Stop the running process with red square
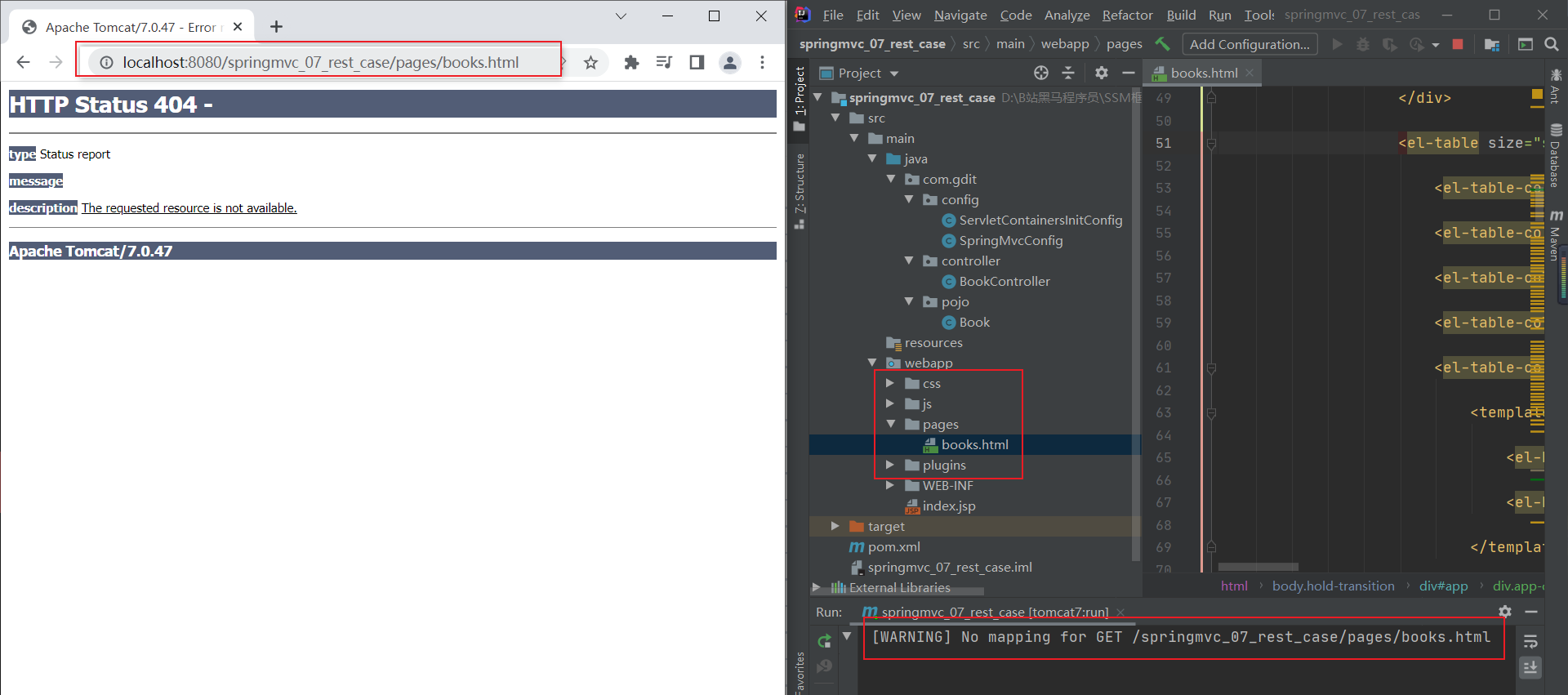This screenshot has width=1568, height=695. pyautogui.click(x=1458, y=44)
